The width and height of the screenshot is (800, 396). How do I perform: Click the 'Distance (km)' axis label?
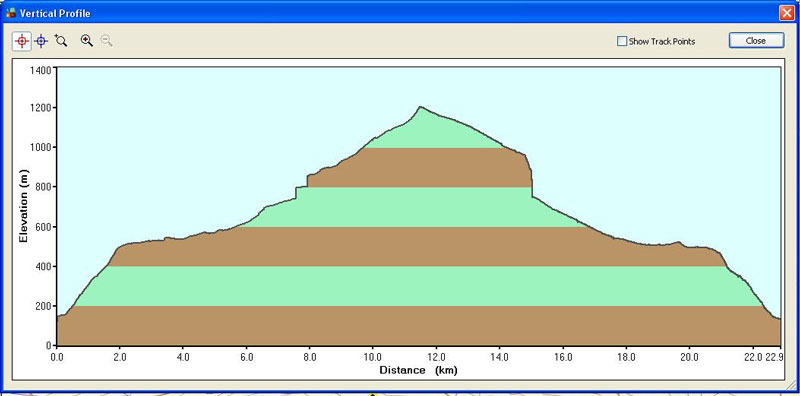pyautogui.click(x=418, y=370)
